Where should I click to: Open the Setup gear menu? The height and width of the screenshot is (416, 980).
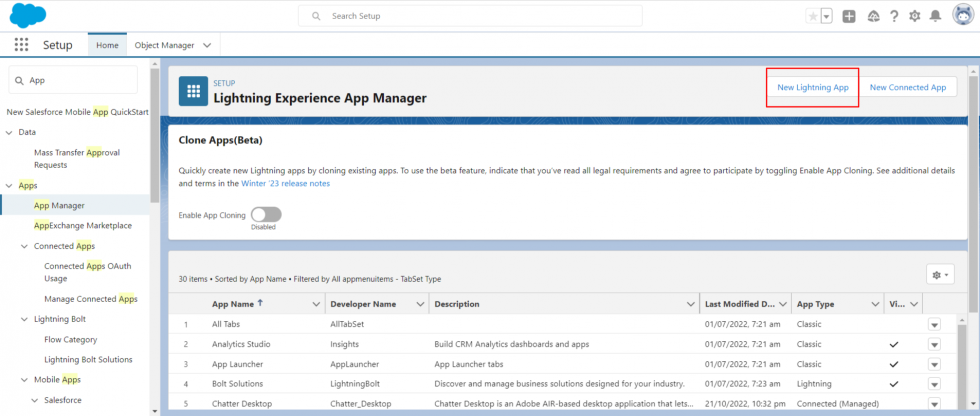click(x=914, y=16)
